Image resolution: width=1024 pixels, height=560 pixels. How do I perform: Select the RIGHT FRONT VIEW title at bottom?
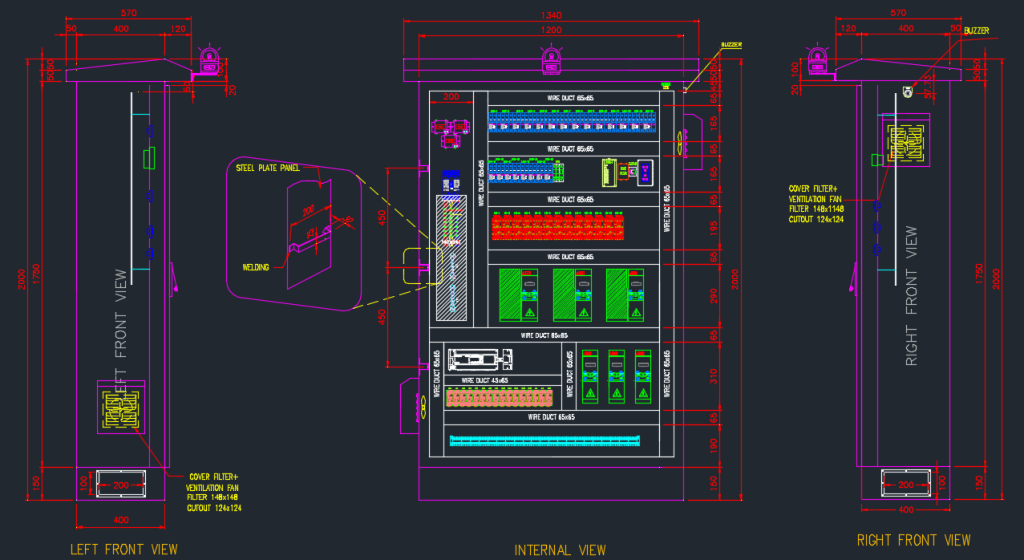coord(913,540)
